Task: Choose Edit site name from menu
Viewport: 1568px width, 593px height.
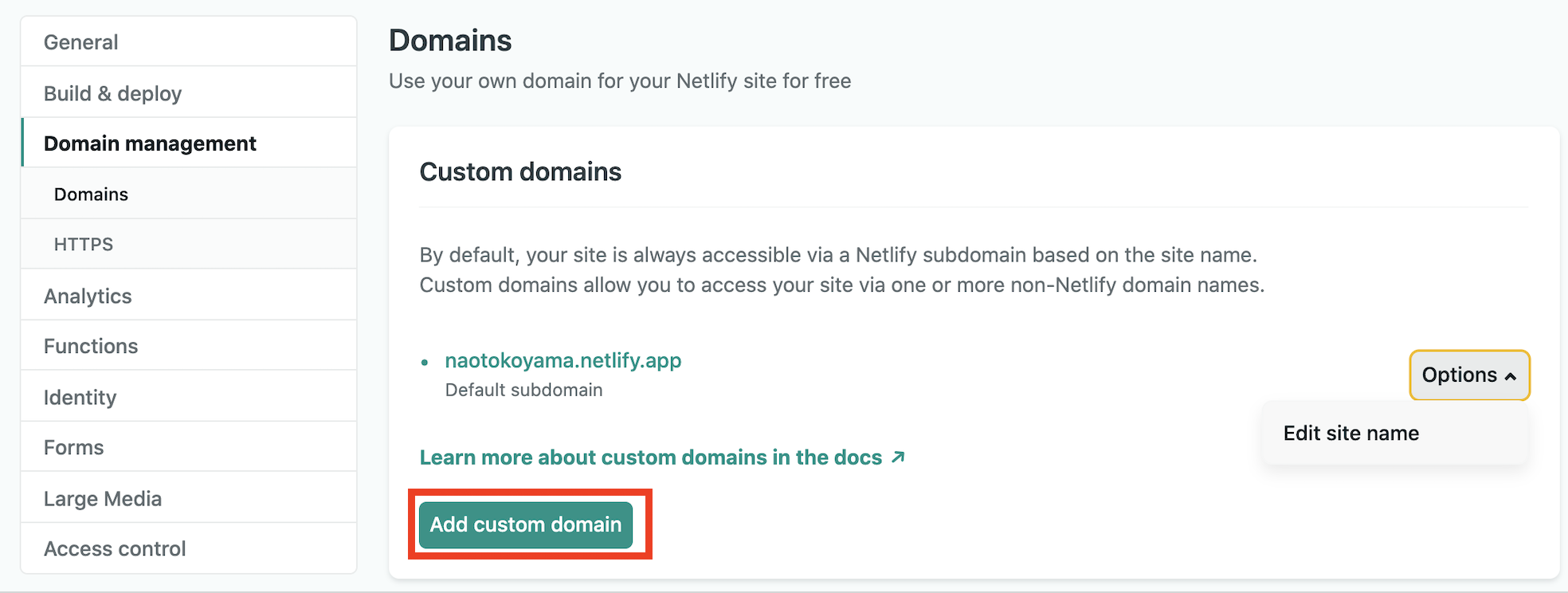Action: (x=1350, y=433)
